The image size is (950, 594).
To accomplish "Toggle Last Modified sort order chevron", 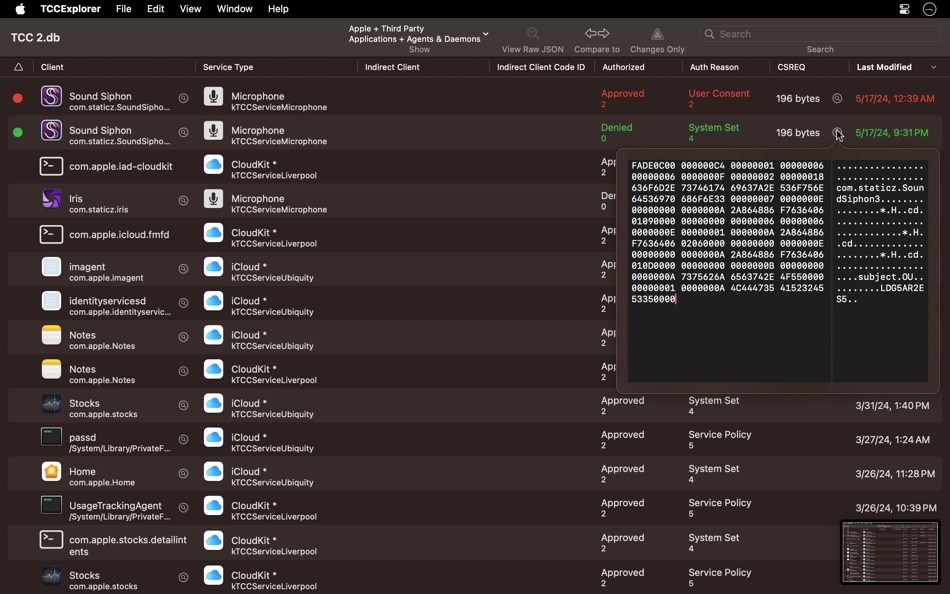I will pos(934,67).
